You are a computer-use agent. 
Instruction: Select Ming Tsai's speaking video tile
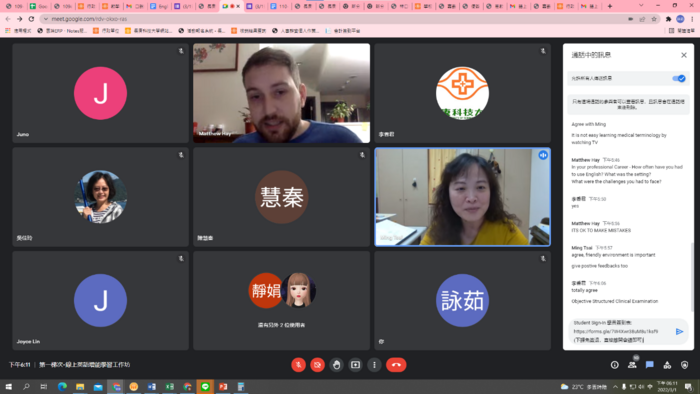(x=462, y=197)
